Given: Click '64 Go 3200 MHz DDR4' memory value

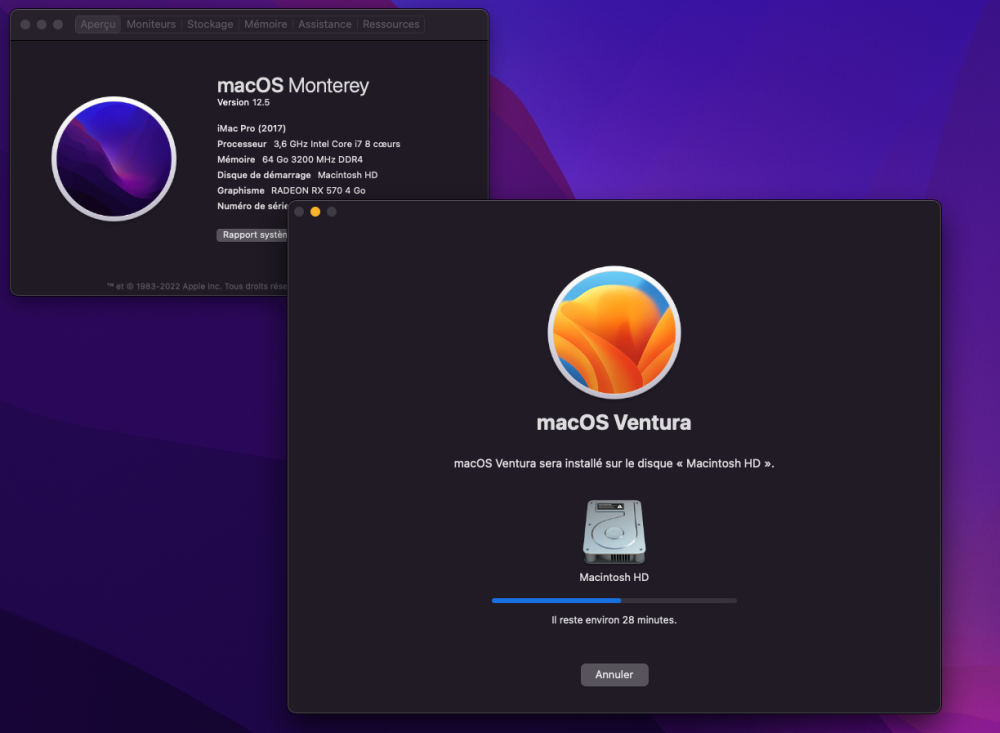Looking at the screenshot, I should pyautogui.click(x=312, y=159).
